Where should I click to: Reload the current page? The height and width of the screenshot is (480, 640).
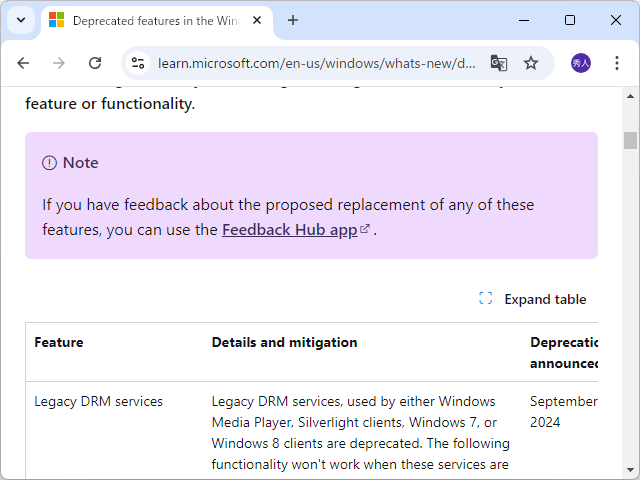pyautogui.click(x=95, y=63)
